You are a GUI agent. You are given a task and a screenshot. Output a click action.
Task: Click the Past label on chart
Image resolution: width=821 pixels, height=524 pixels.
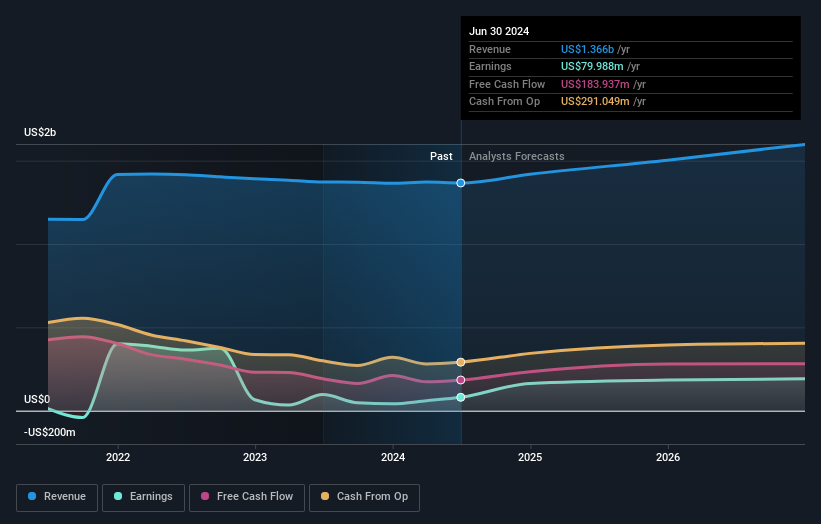pos(441,157)
